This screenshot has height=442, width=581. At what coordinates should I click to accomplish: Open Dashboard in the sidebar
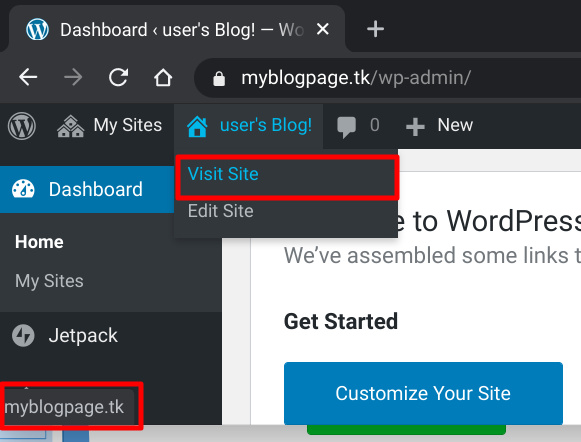(x=87, y=189)
